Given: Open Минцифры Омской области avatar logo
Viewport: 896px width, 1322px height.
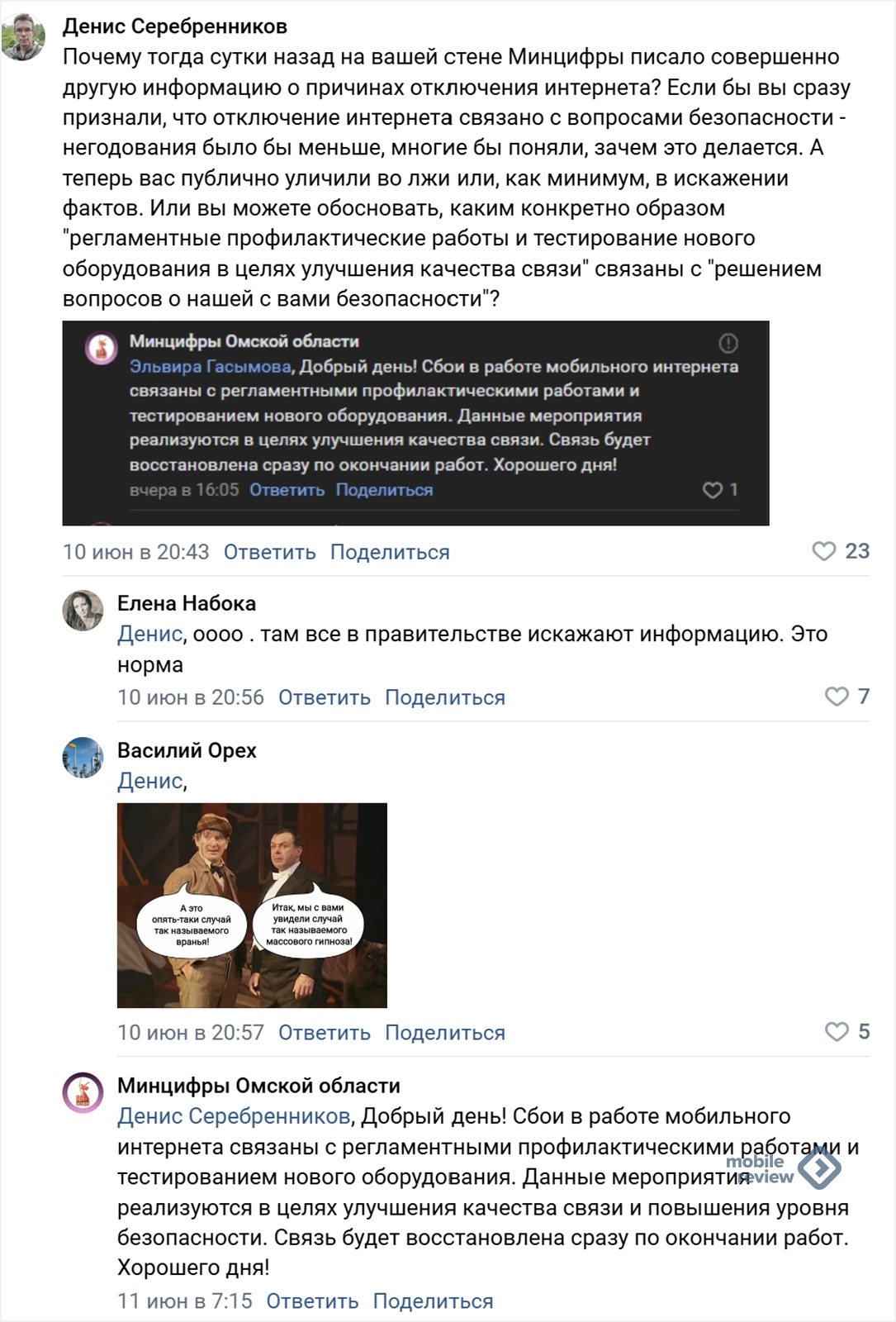Looking at the screenshot, I should coord(83,1093).
